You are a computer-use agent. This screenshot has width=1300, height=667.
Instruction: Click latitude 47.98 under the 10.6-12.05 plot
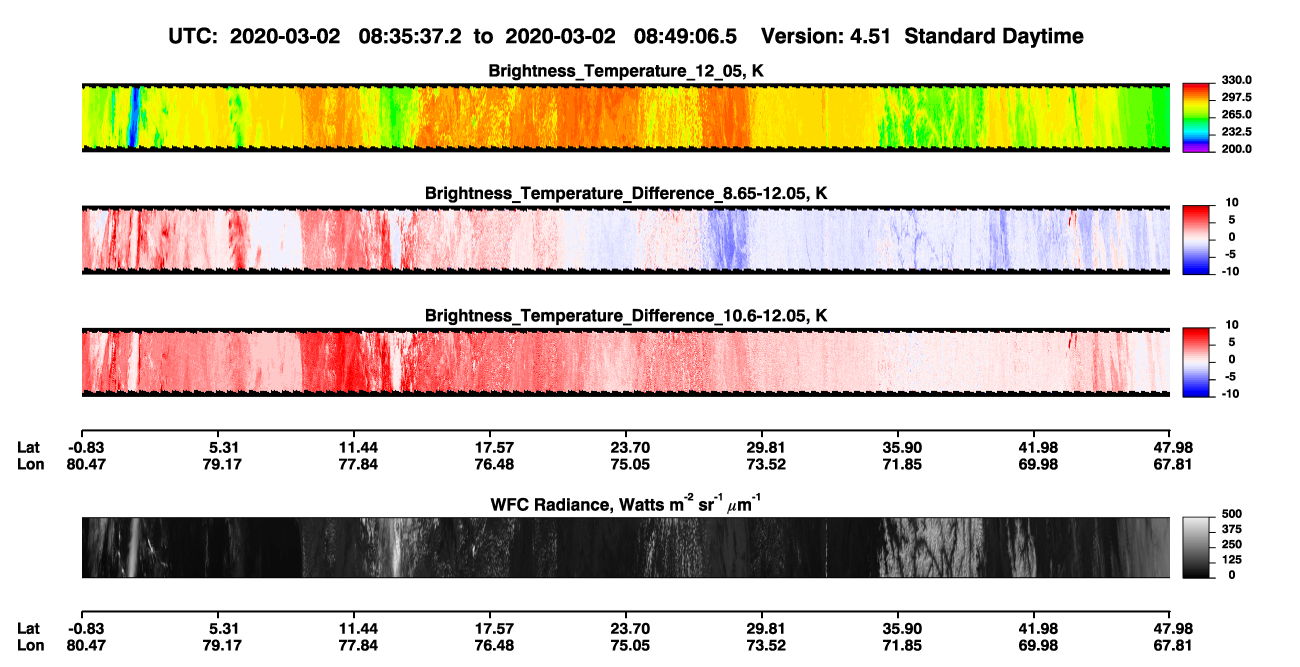tap(1173, 447)
